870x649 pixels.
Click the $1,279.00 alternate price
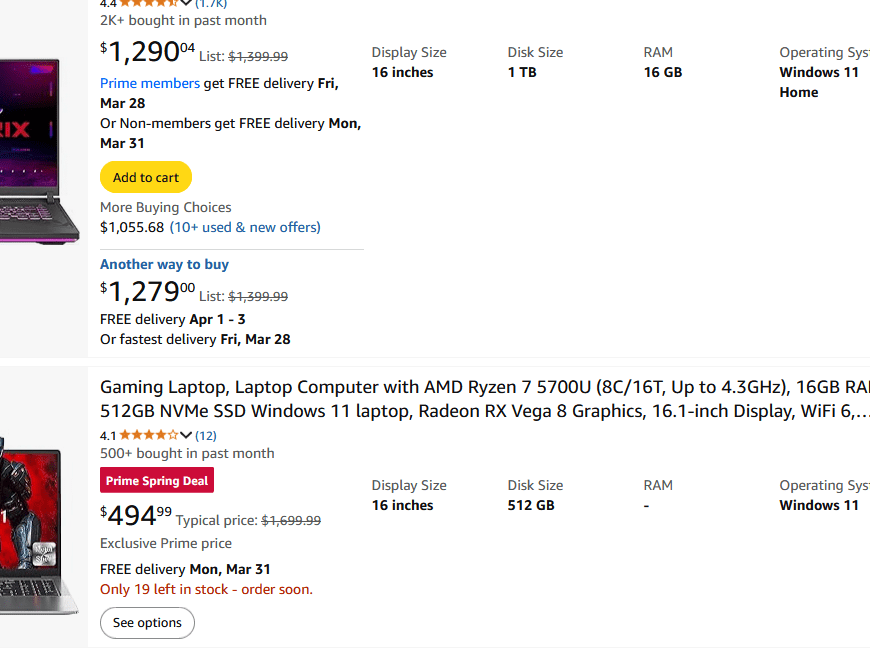tap(147, 291)
